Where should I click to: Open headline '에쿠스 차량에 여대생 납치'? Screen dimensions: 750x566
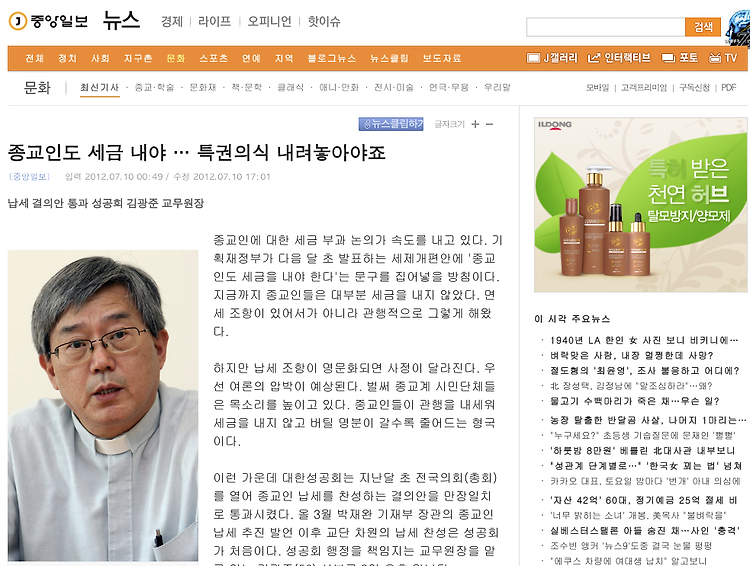[x=628, y=560]
